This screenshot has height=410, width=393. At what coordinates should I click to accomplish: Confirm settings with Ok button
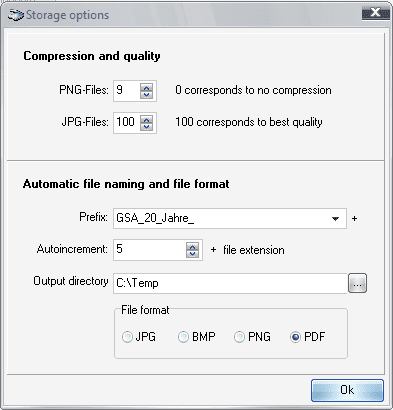coord(347,390)
